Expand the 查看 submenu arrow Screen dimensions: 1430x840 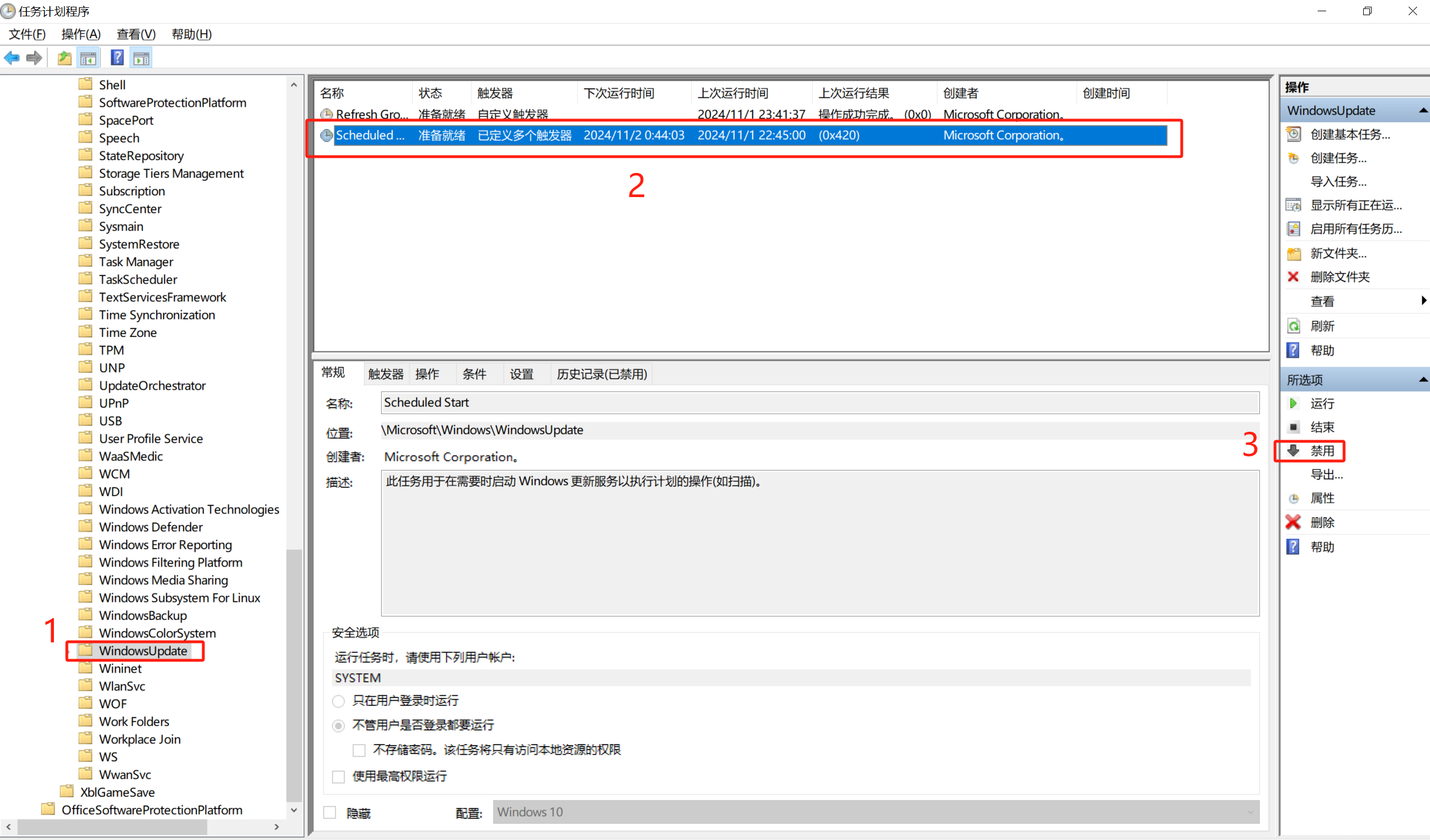(1423, 300)
